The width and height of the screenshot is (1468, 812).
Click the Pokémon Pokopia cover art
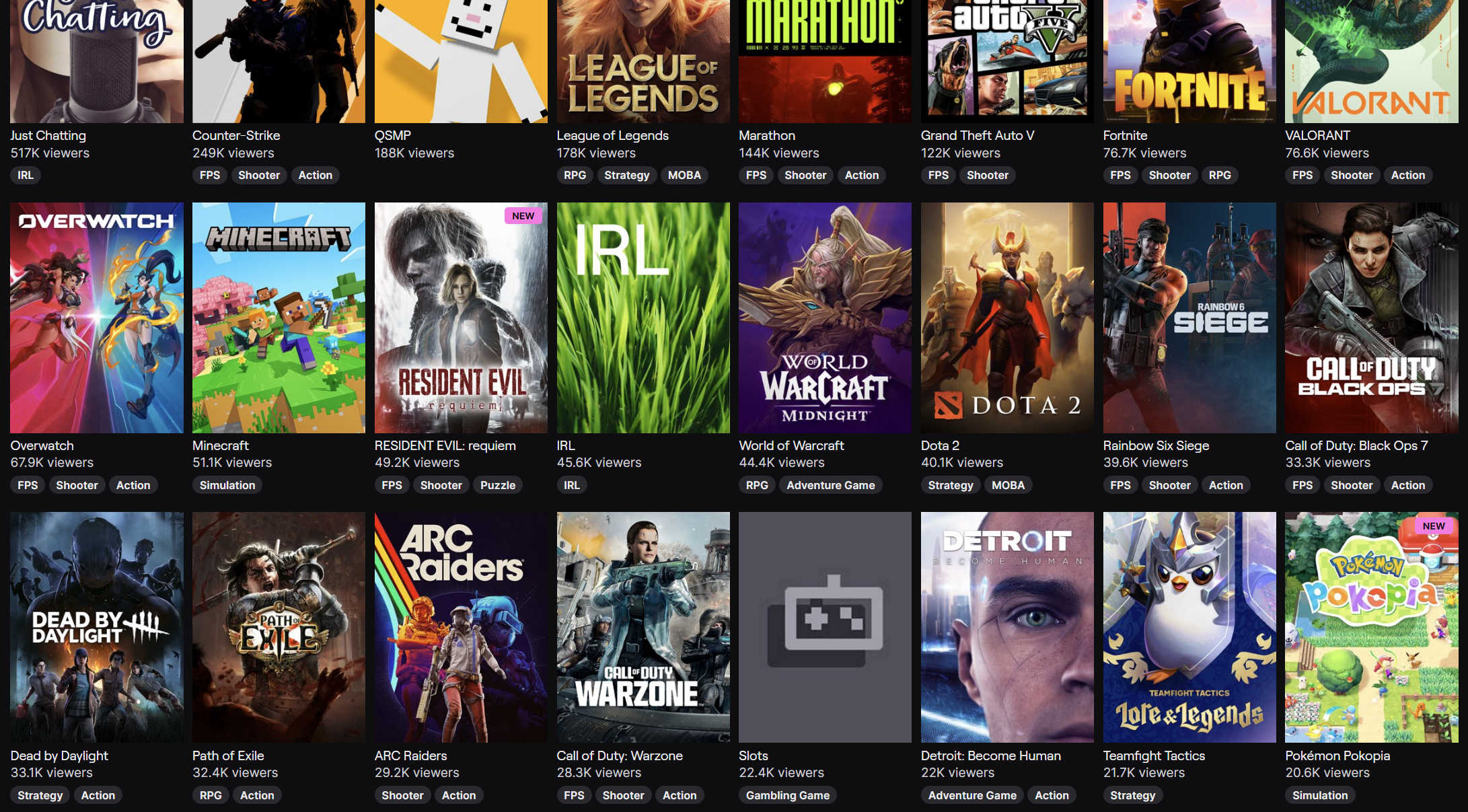(1371, 627)
